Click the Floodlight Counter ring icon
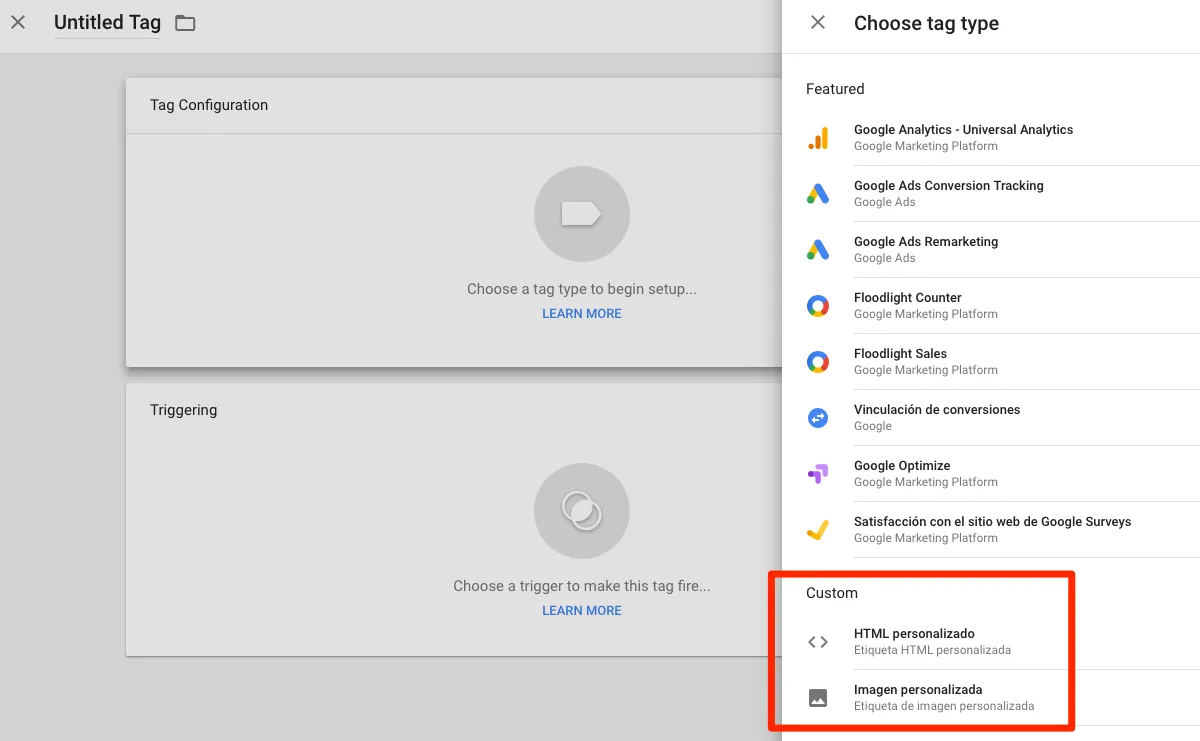 [x=818, y=306]
